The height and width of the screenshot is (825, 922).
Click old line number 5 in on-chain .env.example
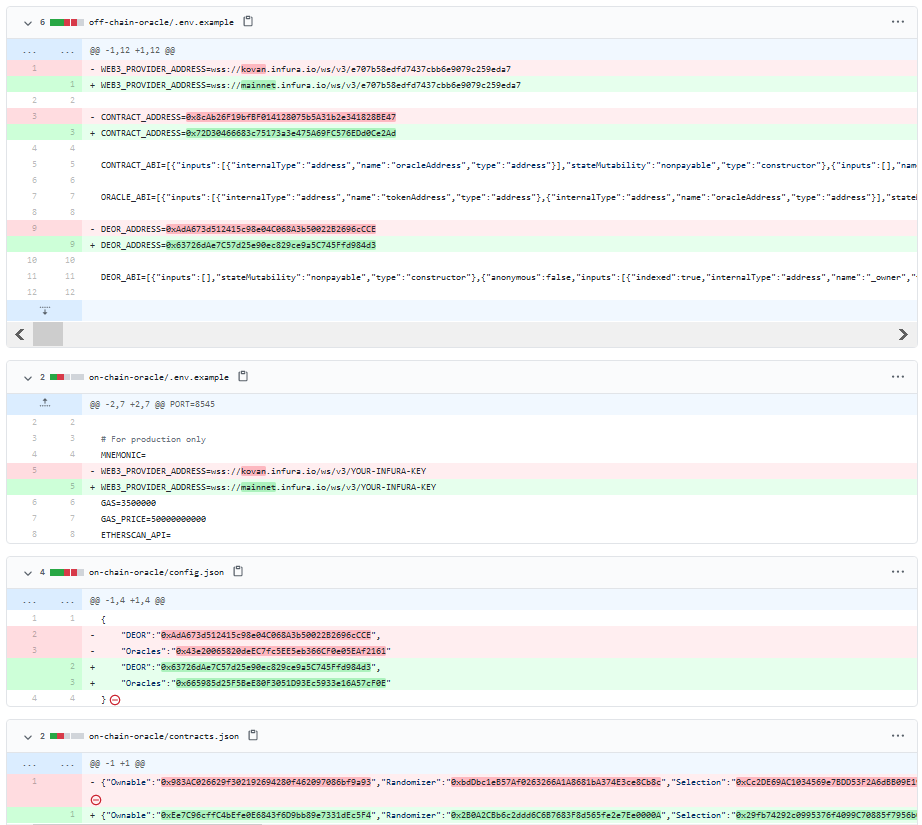(34, 470)
